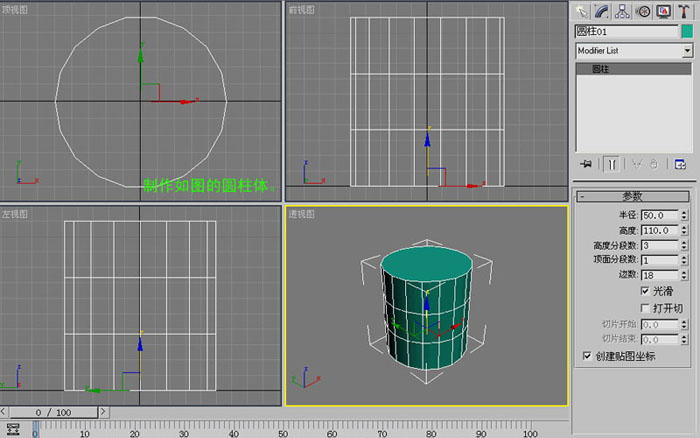Click the 顶面分段数 field
The image size is (700, 438).
659,260
